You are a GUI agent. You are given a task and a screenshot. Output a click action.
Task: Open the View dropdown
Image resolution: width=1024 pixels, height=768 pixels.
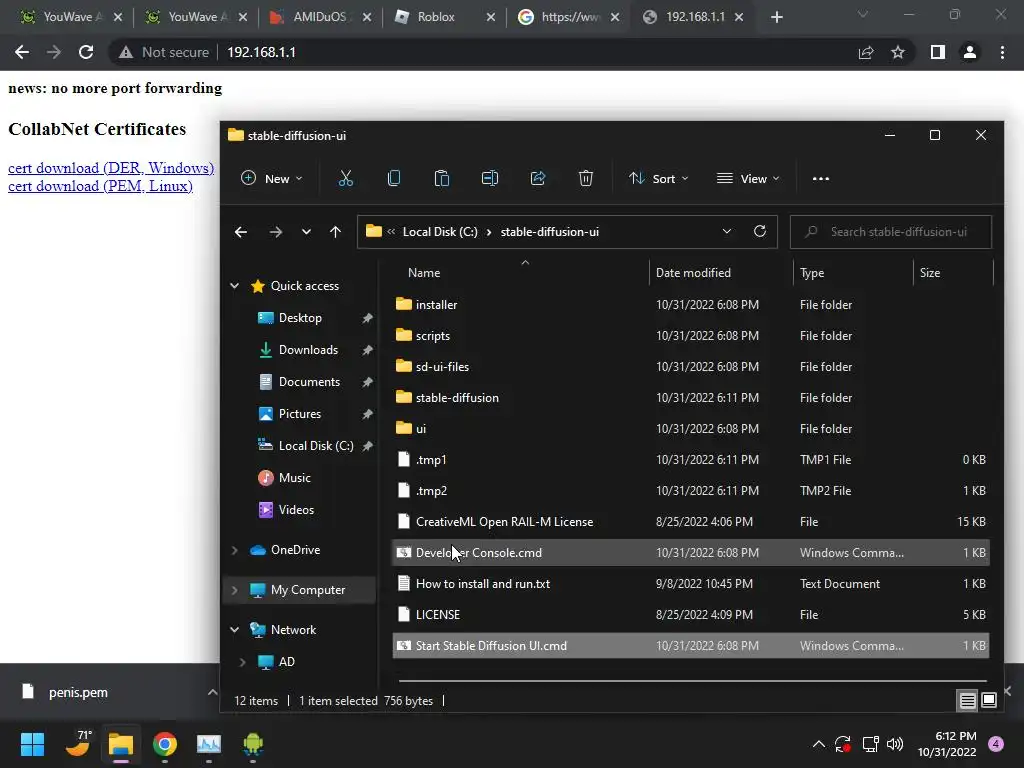[x=748, y=178]
